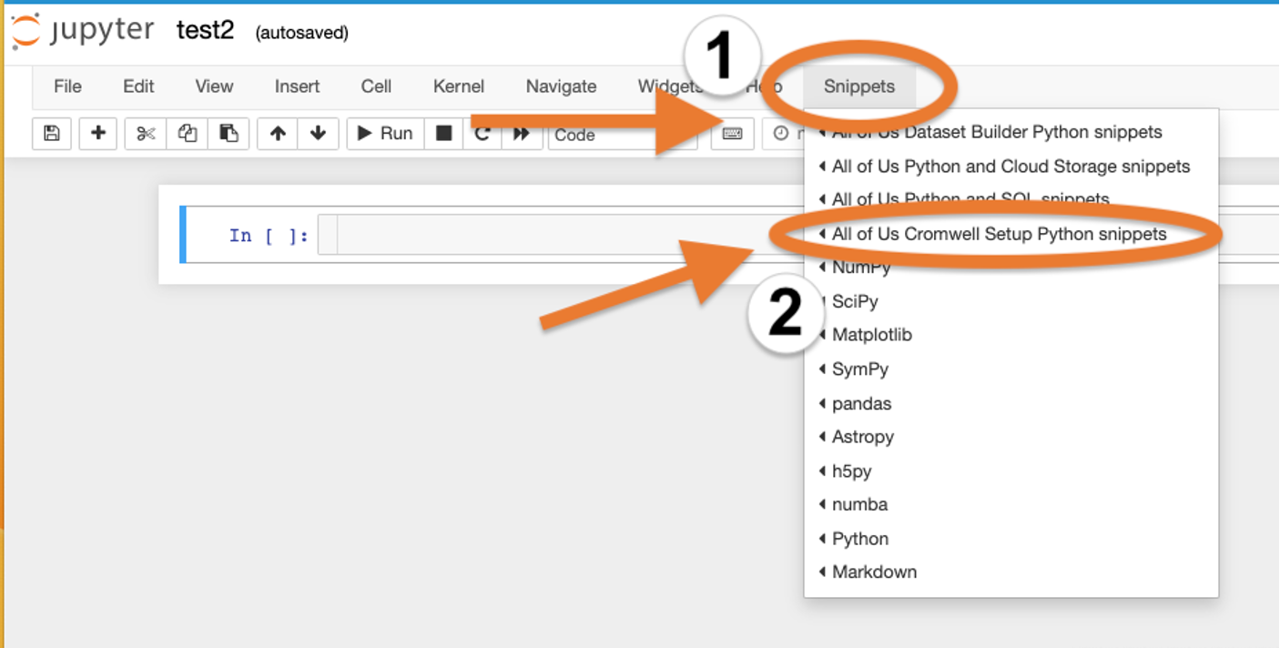The width and height of the screenshot is (1280, 648).
Task: Open the Kernel menu
Action: point(459,86)
